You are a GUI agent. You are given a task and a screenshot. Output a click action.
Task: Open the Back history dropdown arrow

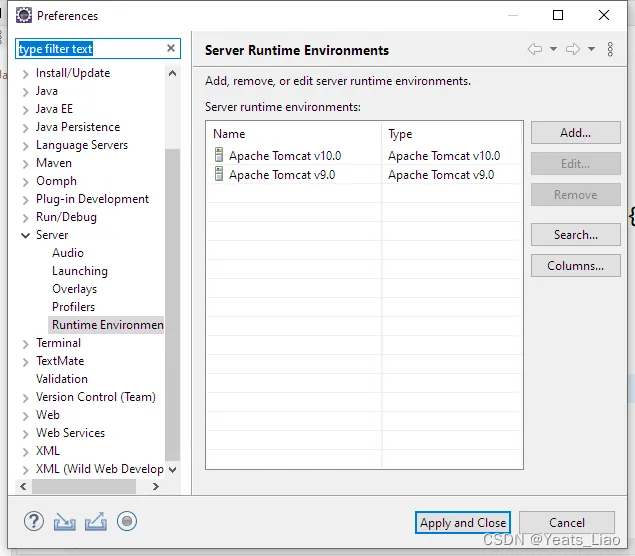553,49
